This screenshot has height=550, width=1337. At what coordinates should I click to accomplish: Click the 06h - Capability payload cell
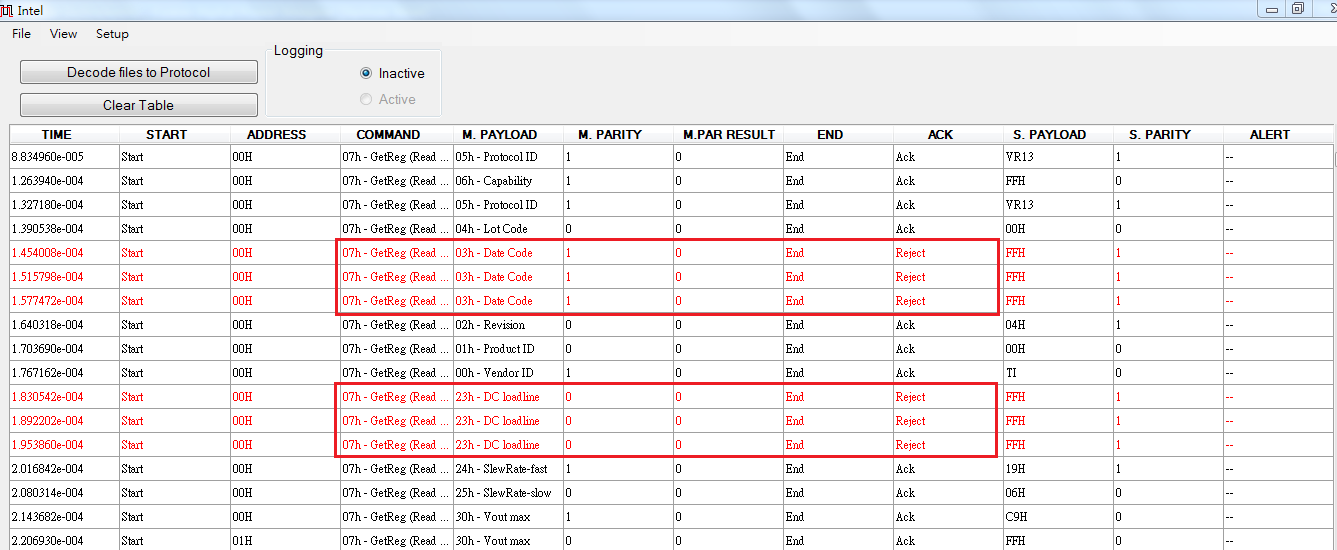(x=508, y=181)
